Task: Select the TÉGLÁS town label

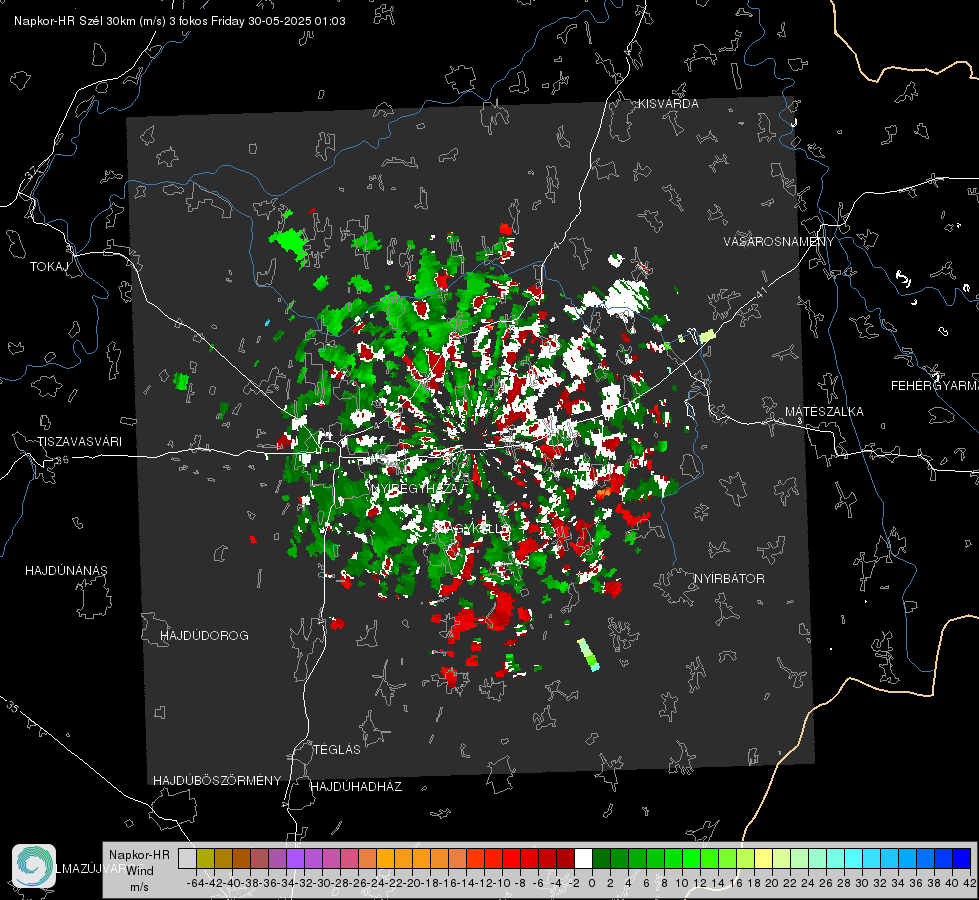Action: 337,750
